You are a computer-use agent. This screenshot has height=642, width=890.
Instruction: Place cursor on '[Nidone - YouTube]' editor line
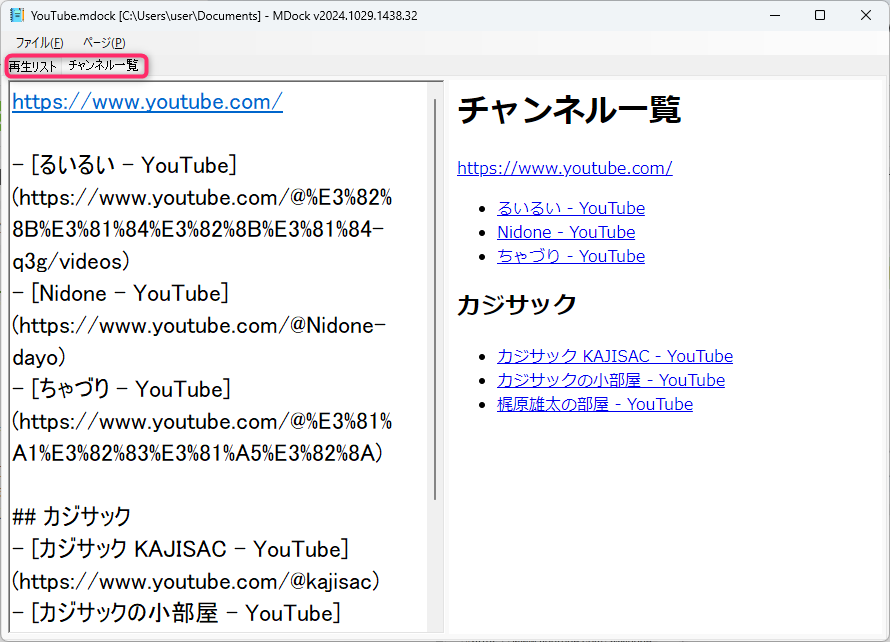[120, 293]
